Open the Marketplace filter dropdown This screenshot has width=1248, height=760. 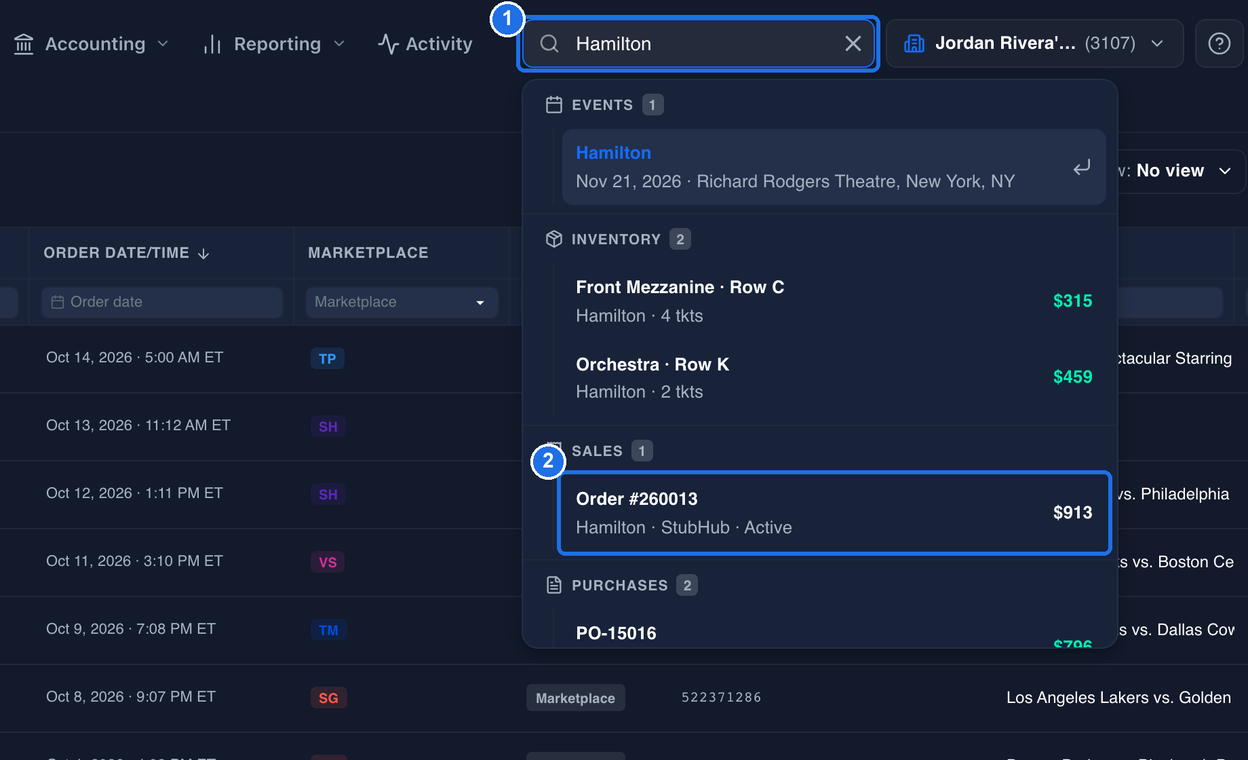point(402,302)
